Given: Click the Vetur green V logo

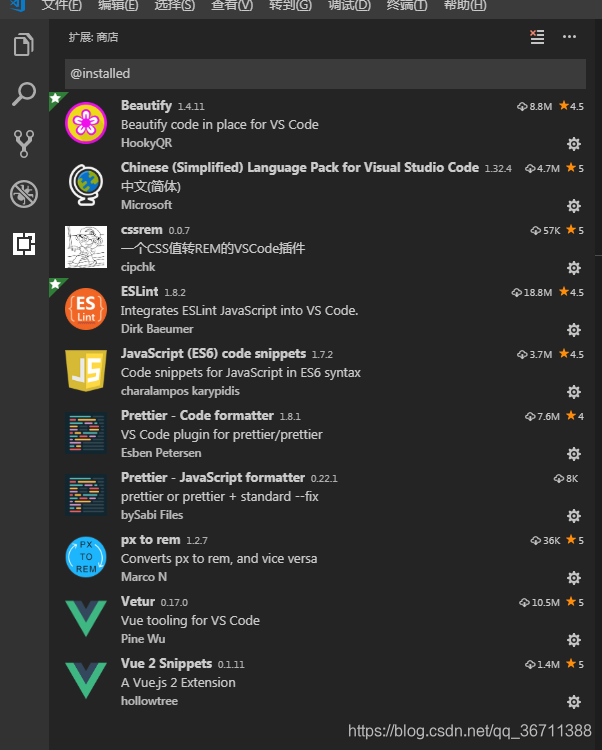Looking at the screenshot, I should tap(86, 618).
